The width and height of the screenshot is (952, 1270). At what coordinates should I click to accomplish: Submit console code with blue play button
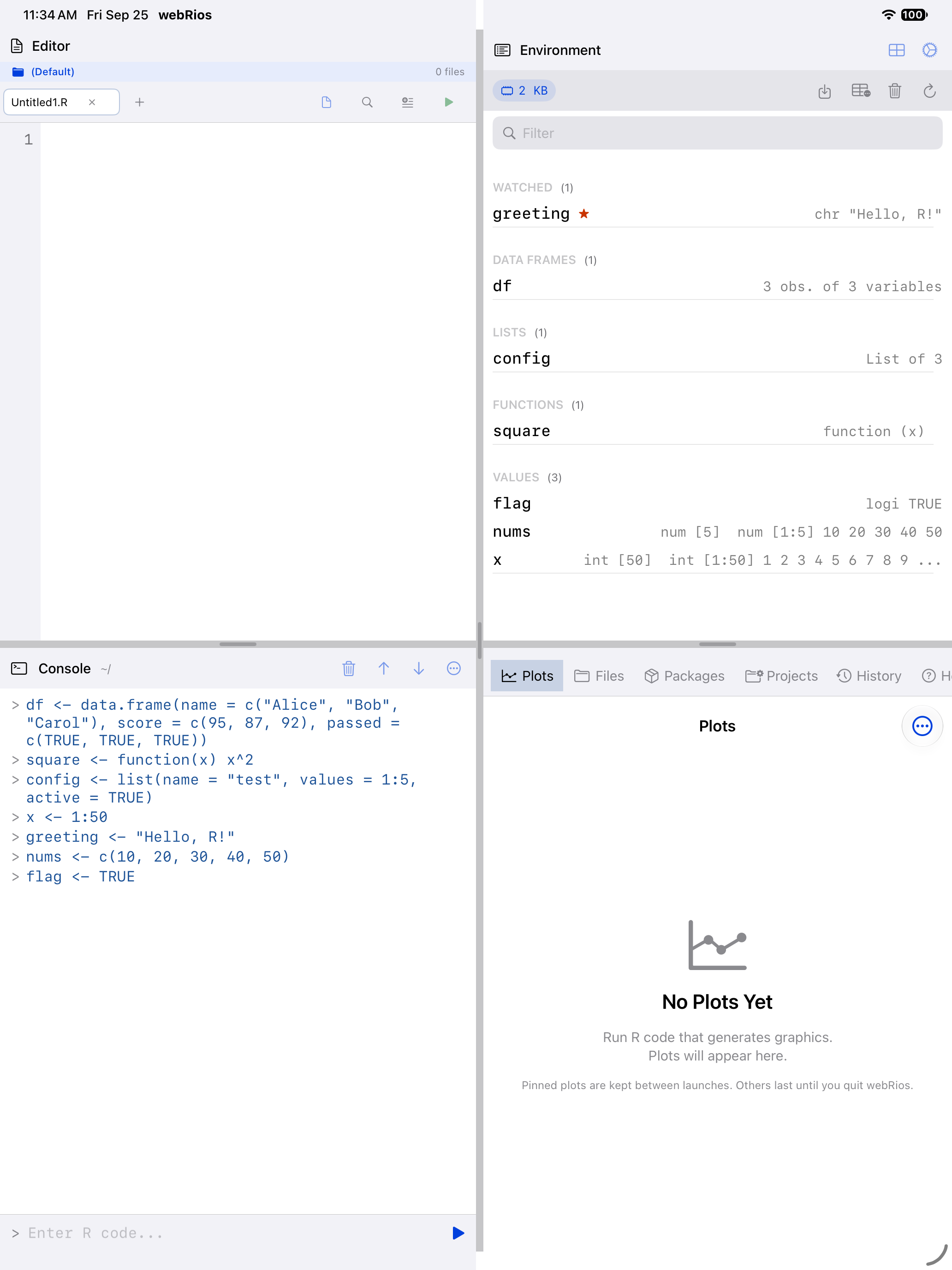click(x=458, y=1233)
